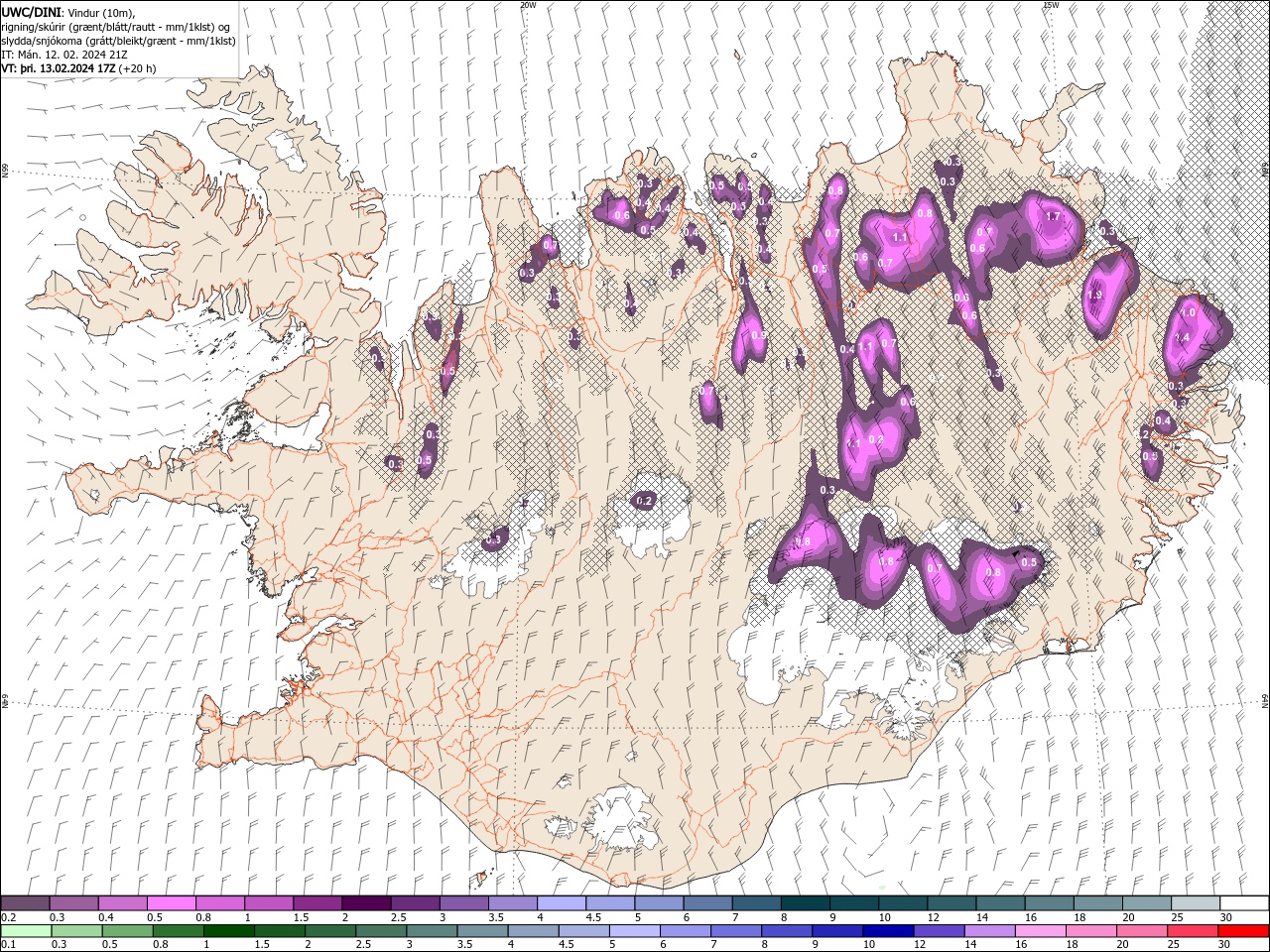The image size is (1270, 952).
Task: Pick the deep blue rain swatch labeled 10
Action: 889,931
